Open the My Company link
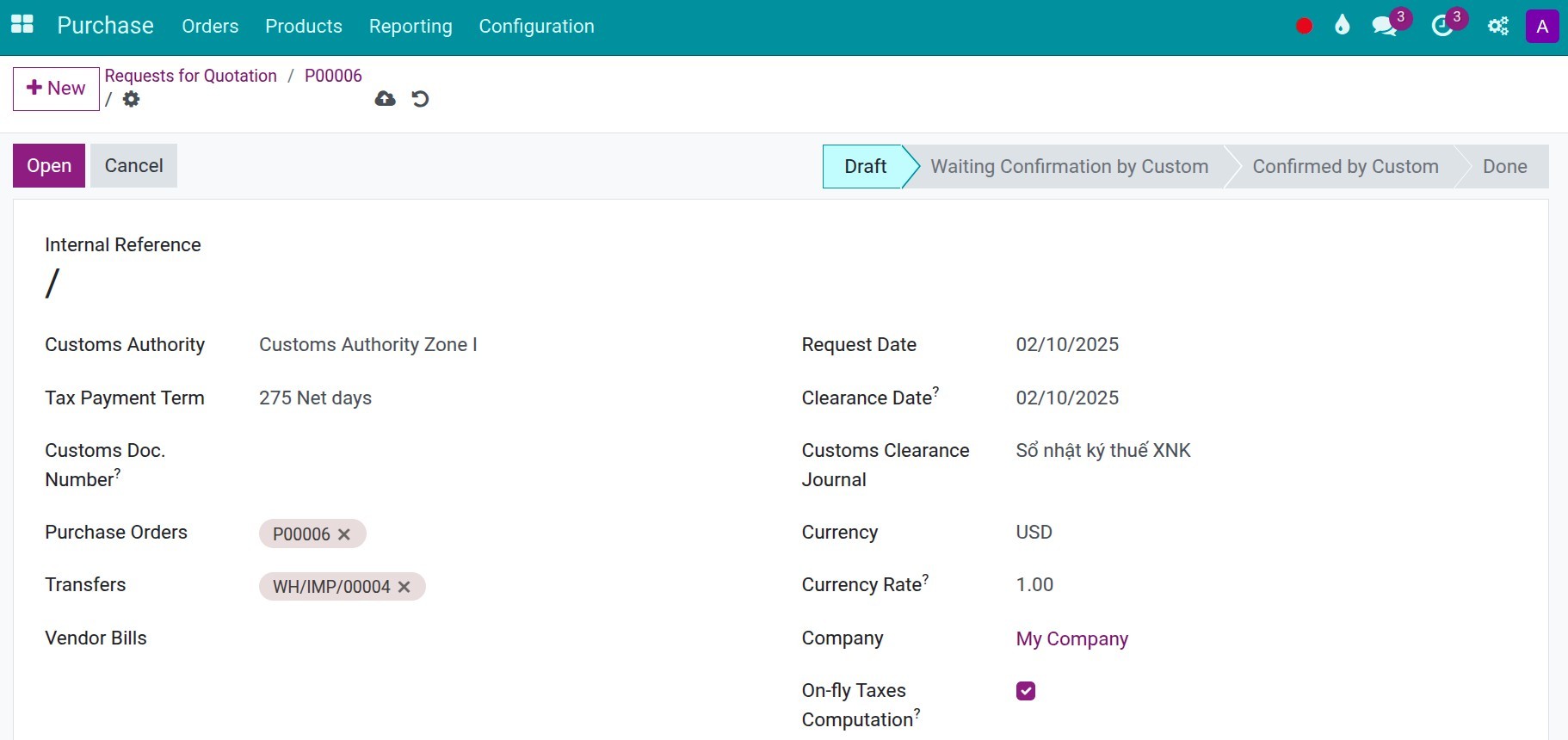The height and width of the screenshot is (740, 1568). tap(1071, 638)
